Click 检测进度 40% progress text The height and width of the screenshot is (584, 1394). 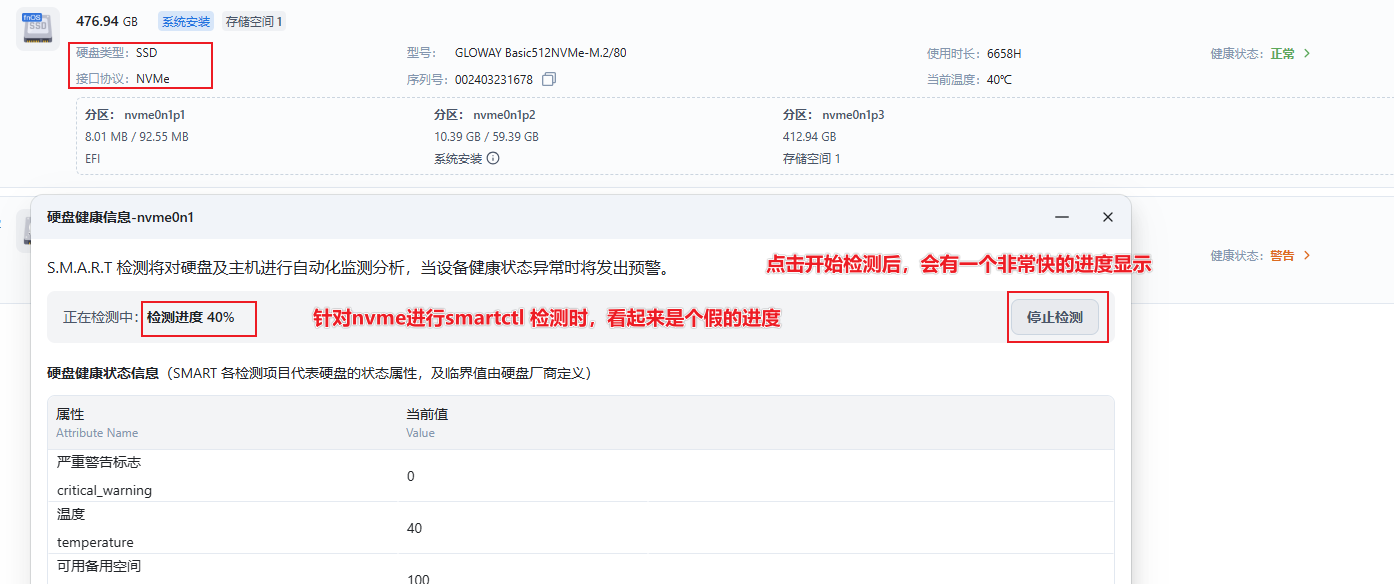pos(191,317)
